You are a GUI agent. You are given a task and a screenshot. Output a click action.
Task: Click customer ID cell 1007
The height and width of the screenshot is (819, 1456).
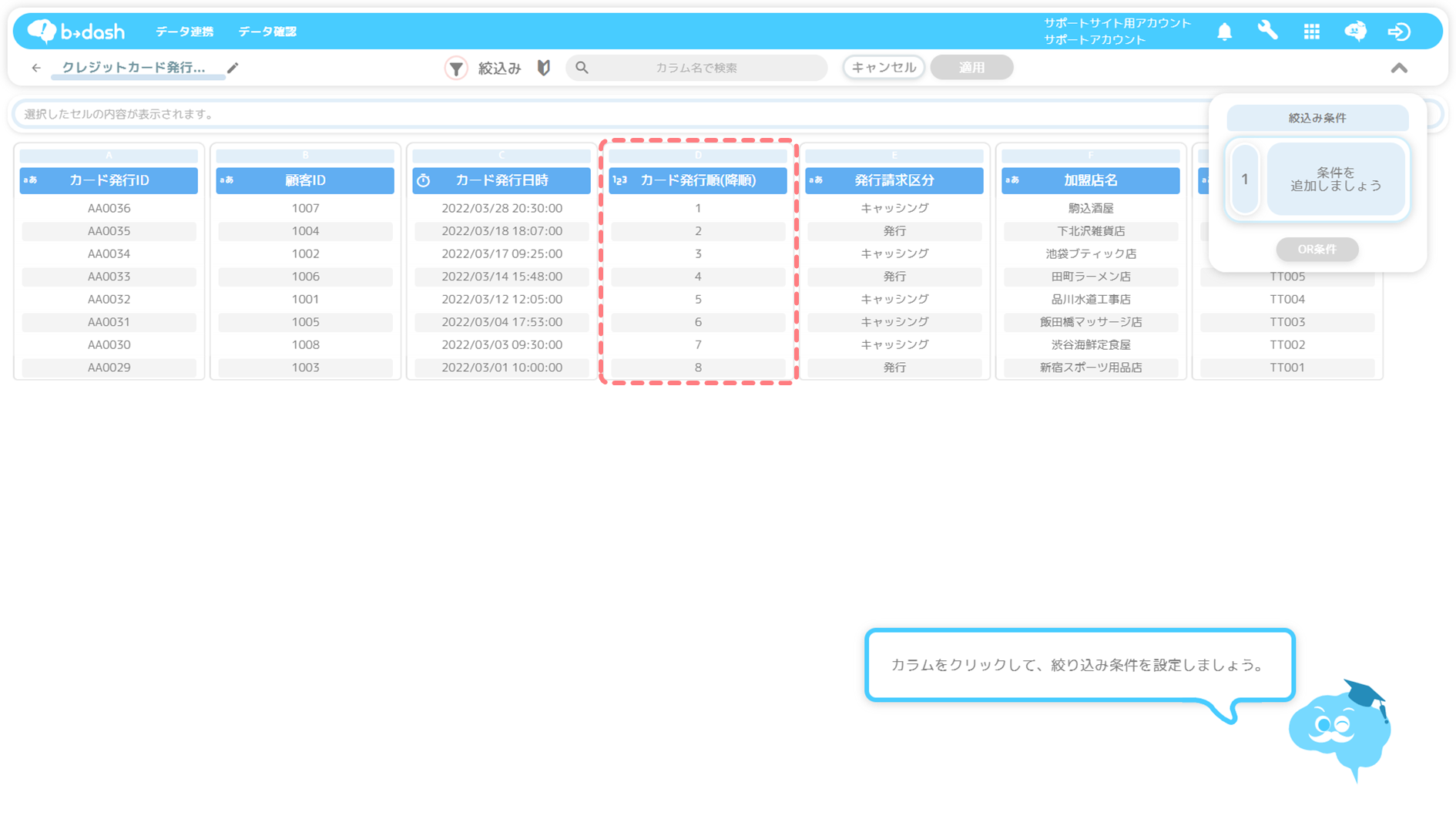point(305,208)
